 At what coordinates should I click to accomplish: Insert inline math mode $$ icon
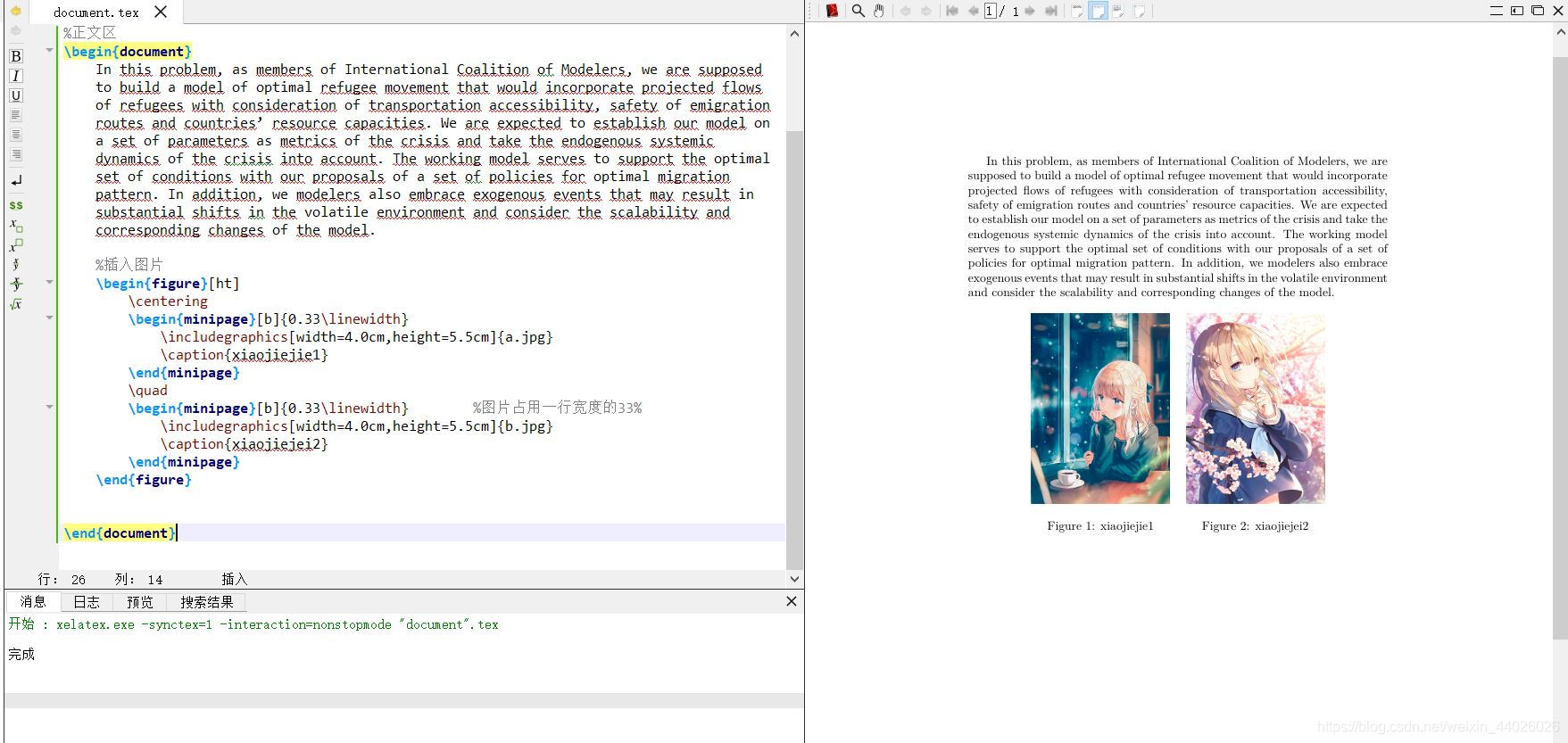16,205
